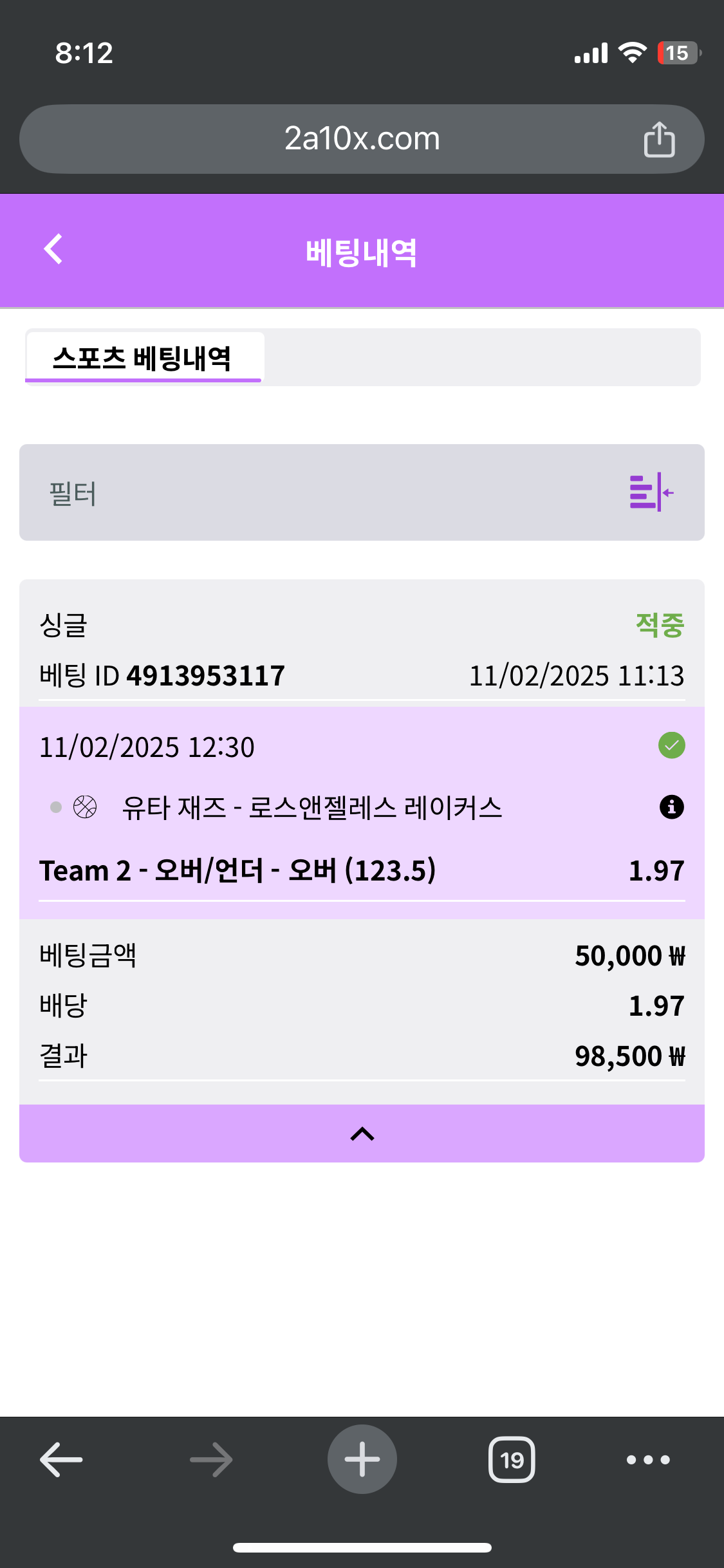This screenshot has width=724, height=1568.
Task: Select the 스포츠 베팅내역 tab
Action: coord(143,358)
